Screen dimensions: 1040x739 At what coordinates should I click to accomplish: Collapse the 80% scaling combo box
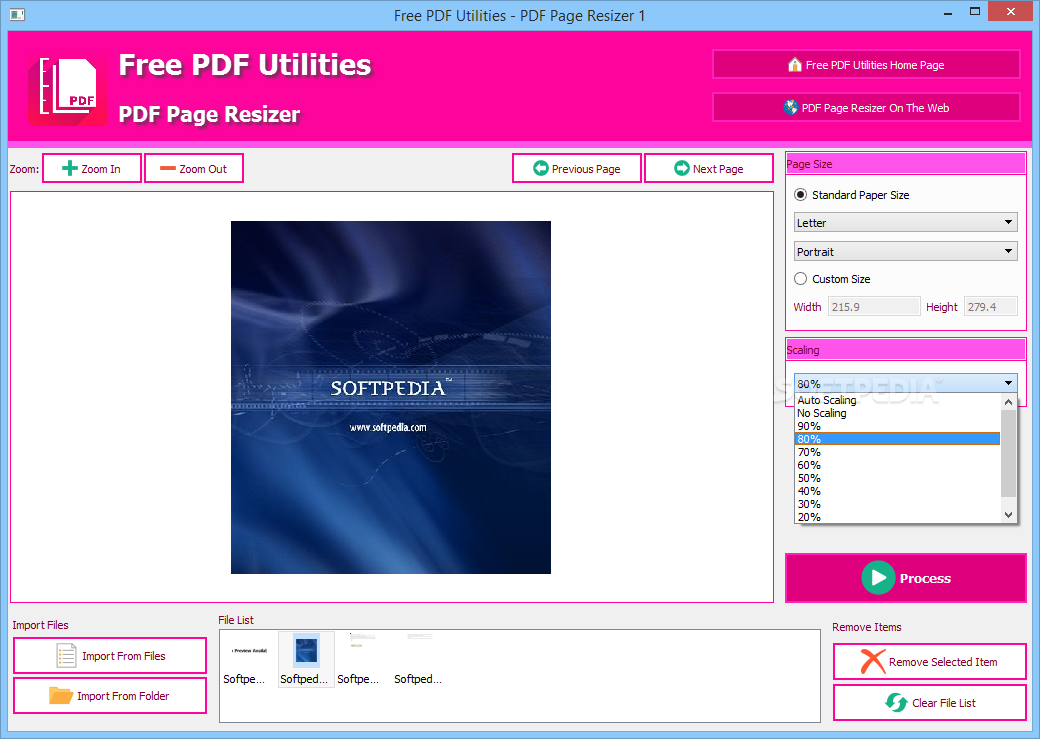tap(905, 383)
